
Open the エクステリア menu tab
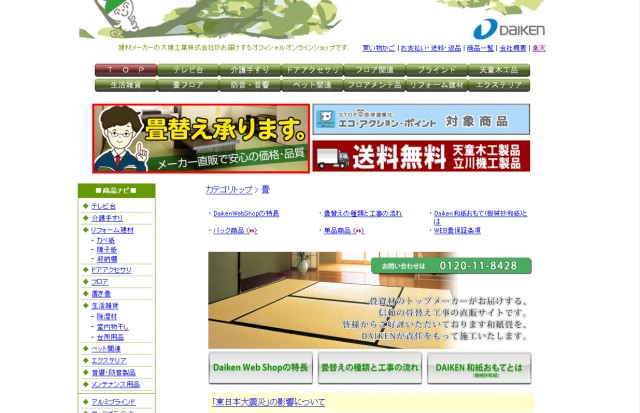tap(498, 85)
